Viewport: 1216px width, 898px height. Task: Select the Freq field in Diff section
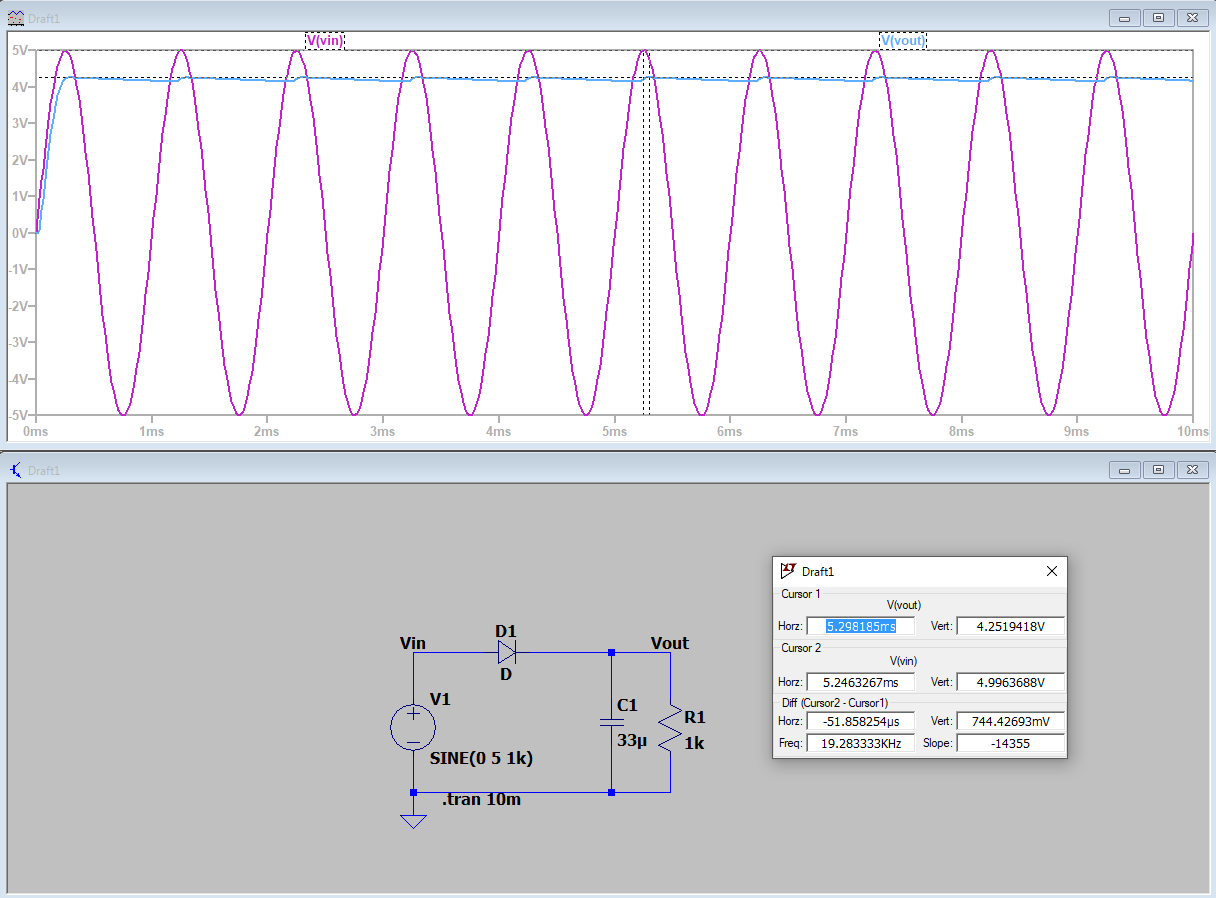click(x=860, y=743)
